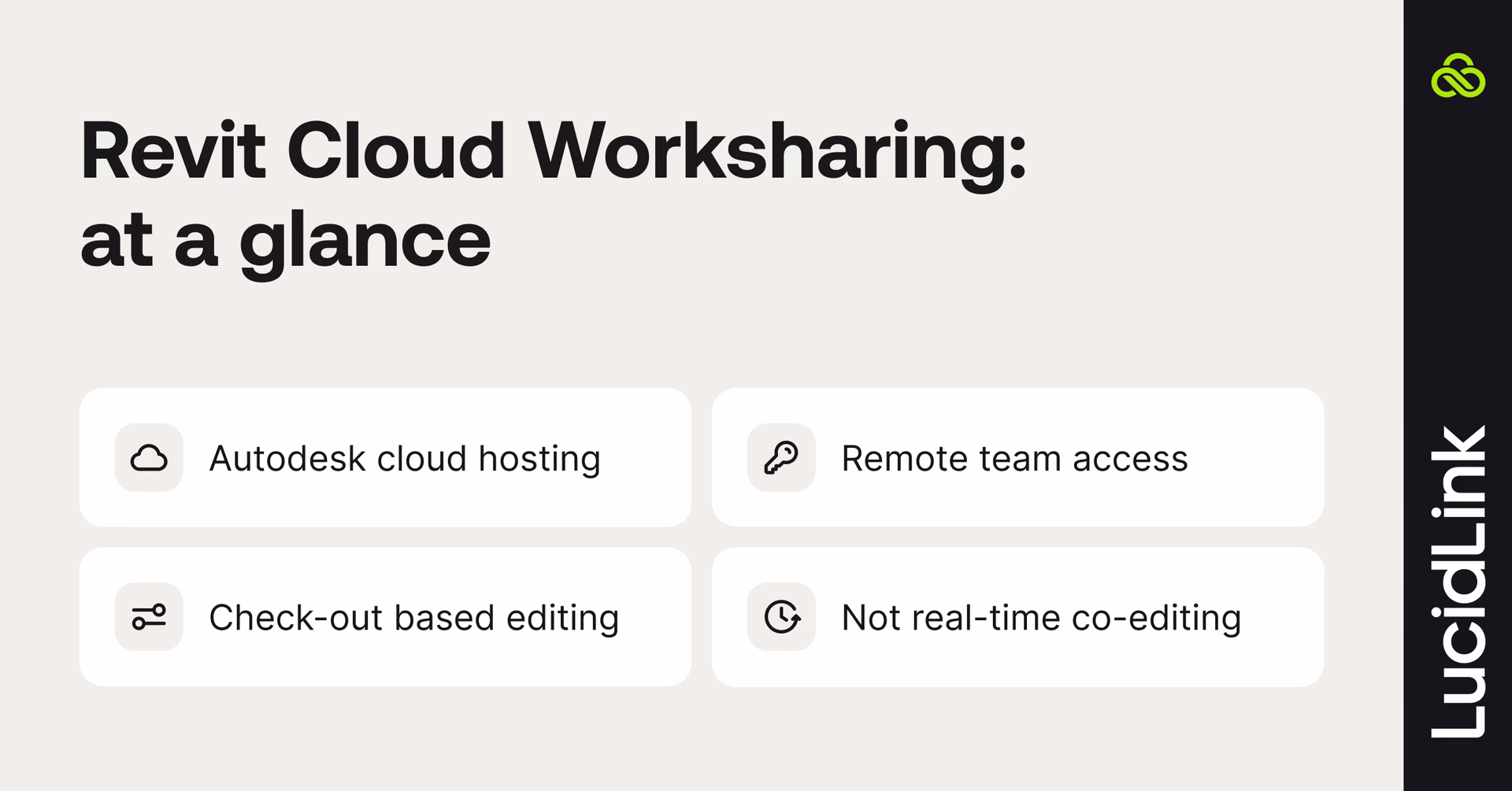This screenshot has height=791, width=1512.
Task: Select the 'Check-out based editing' text
Action: (414, 618)
